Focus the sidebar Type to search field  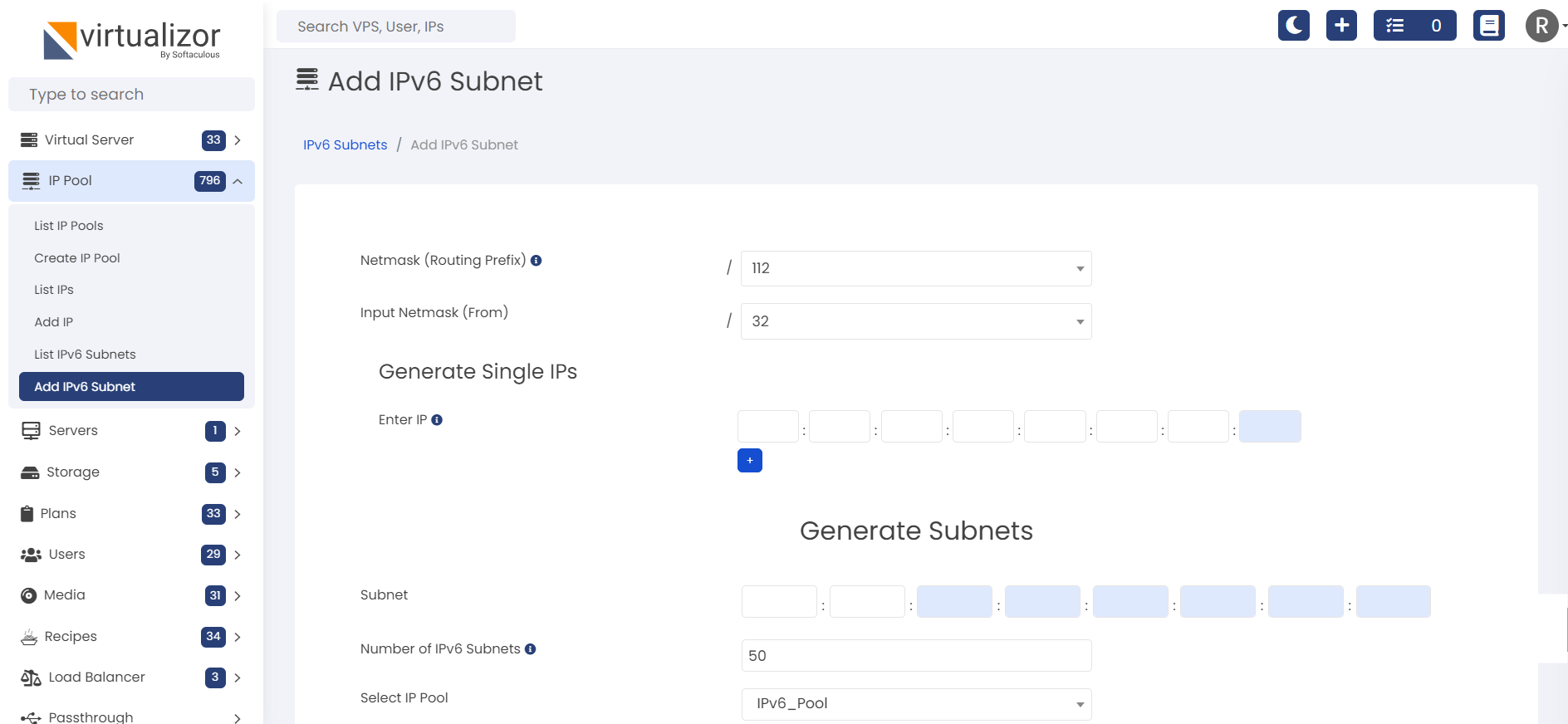pyautogui.click(x=131, y=95)
